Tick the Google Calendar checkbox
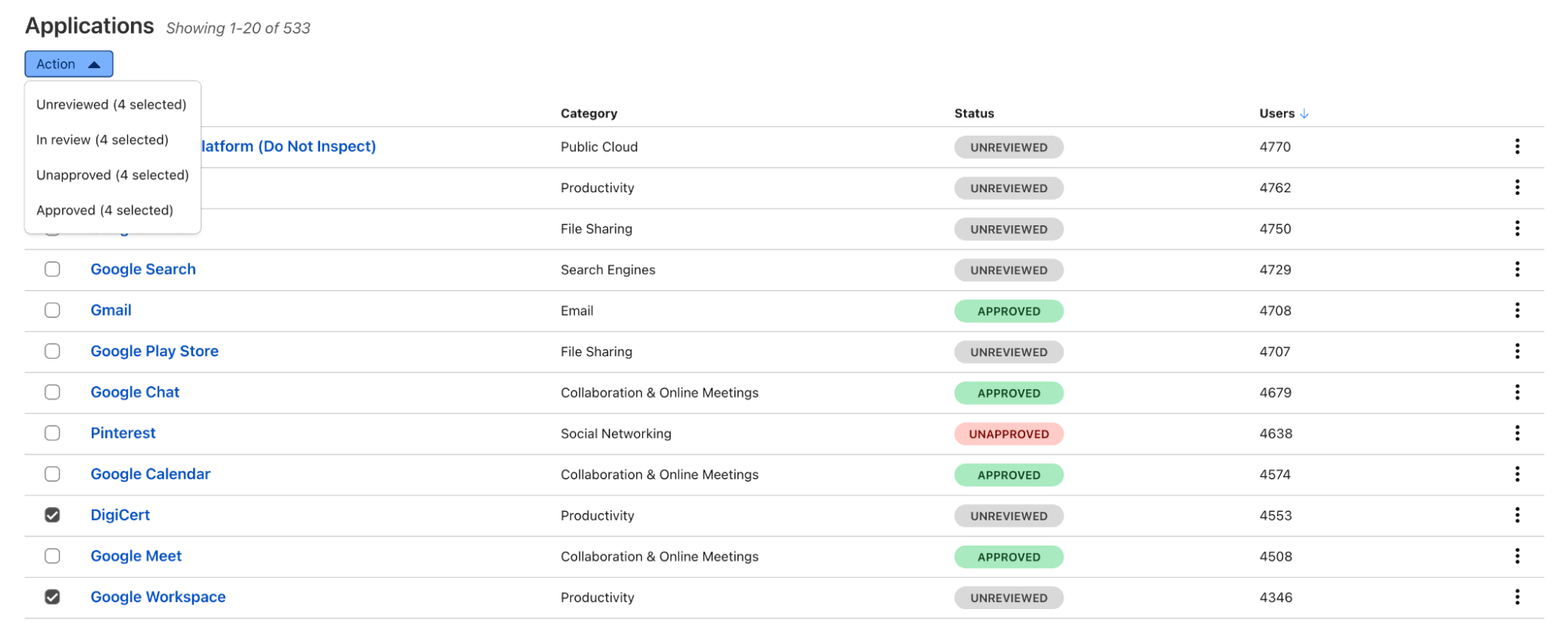 [x=53, y=474]
